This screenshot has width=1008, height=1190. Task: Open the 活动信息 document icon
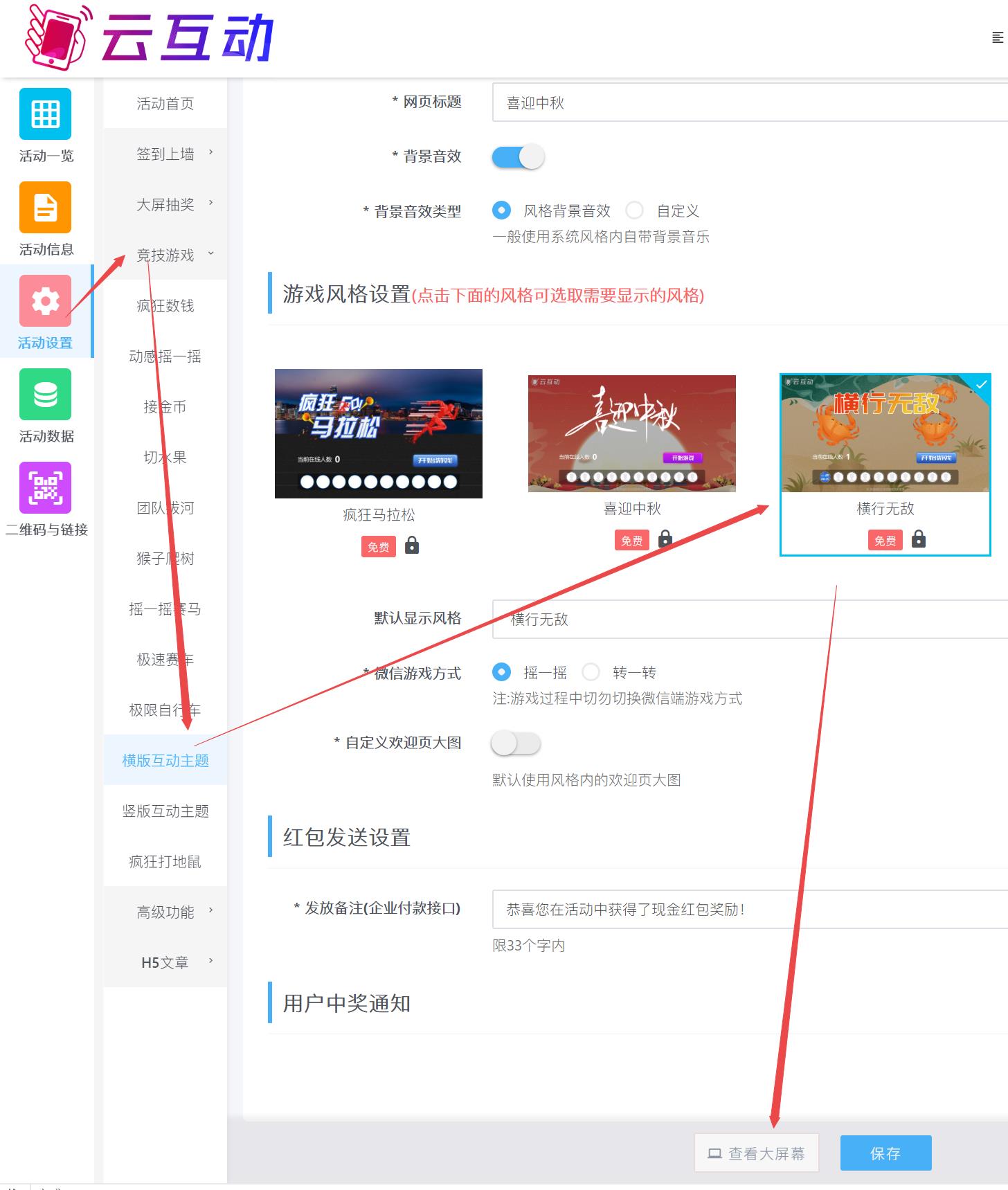pos(45,208)
